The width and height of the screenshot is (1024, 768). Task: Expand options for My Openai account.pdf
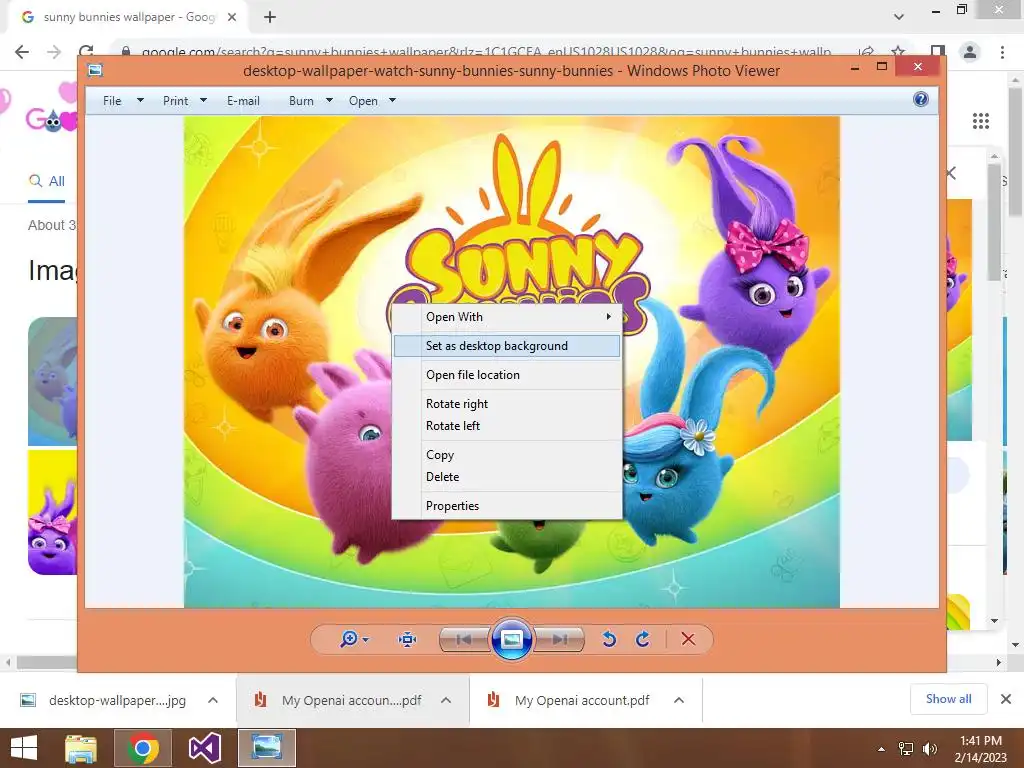679,700
